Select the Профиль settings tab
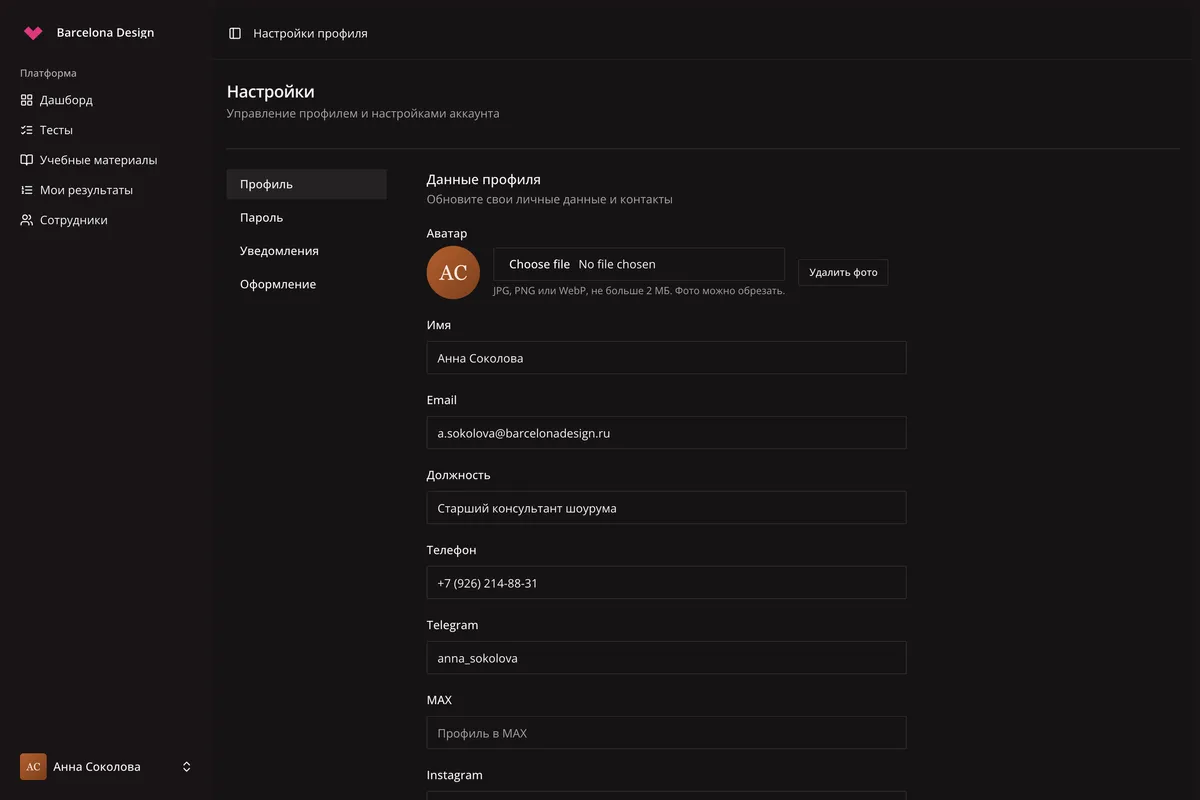Image resolution: width=1200 pixels, height=800 pixels. pos(306,184)
